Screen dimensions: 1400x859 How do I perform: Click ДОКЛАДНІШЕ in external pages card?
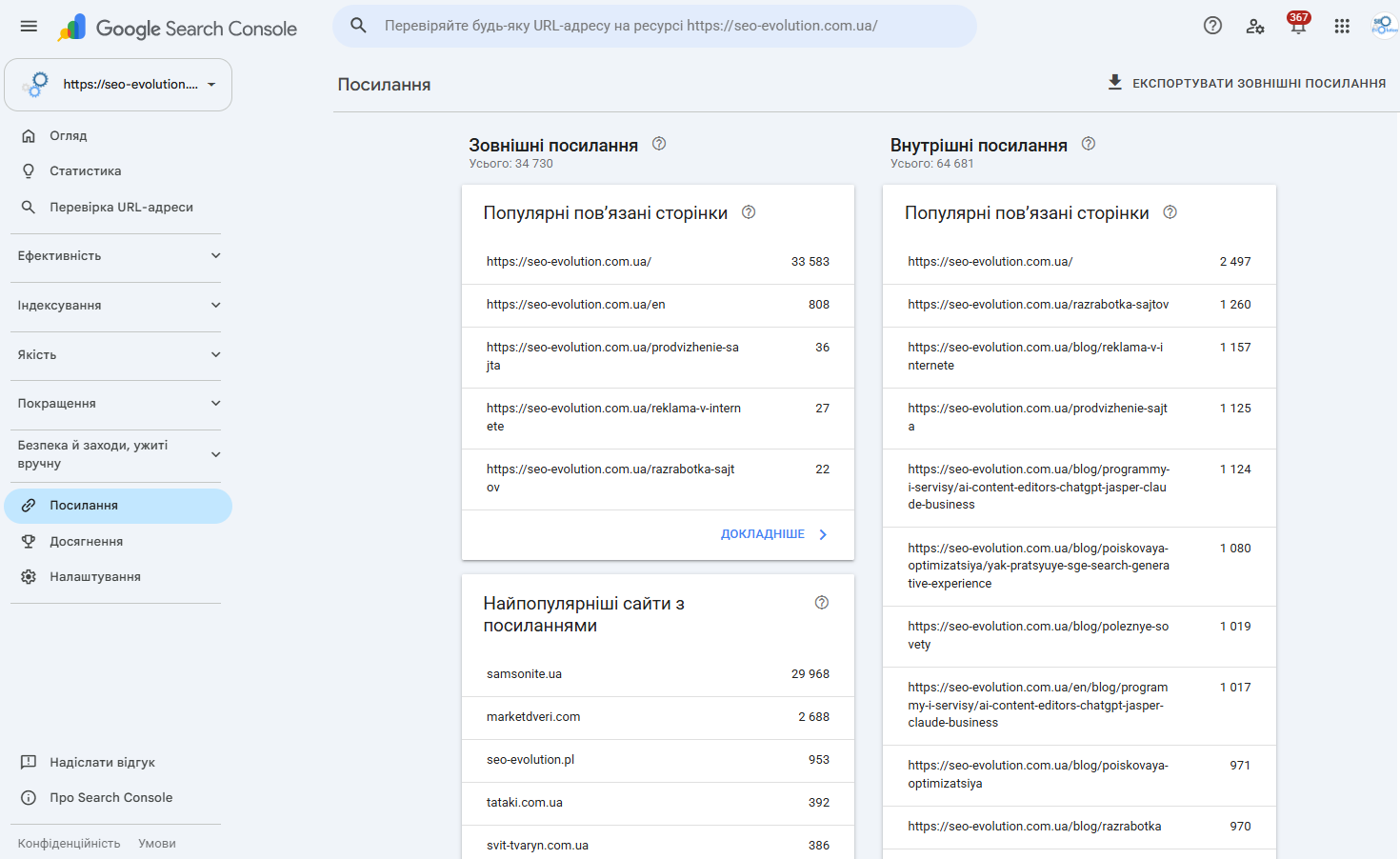pos(773,534)
